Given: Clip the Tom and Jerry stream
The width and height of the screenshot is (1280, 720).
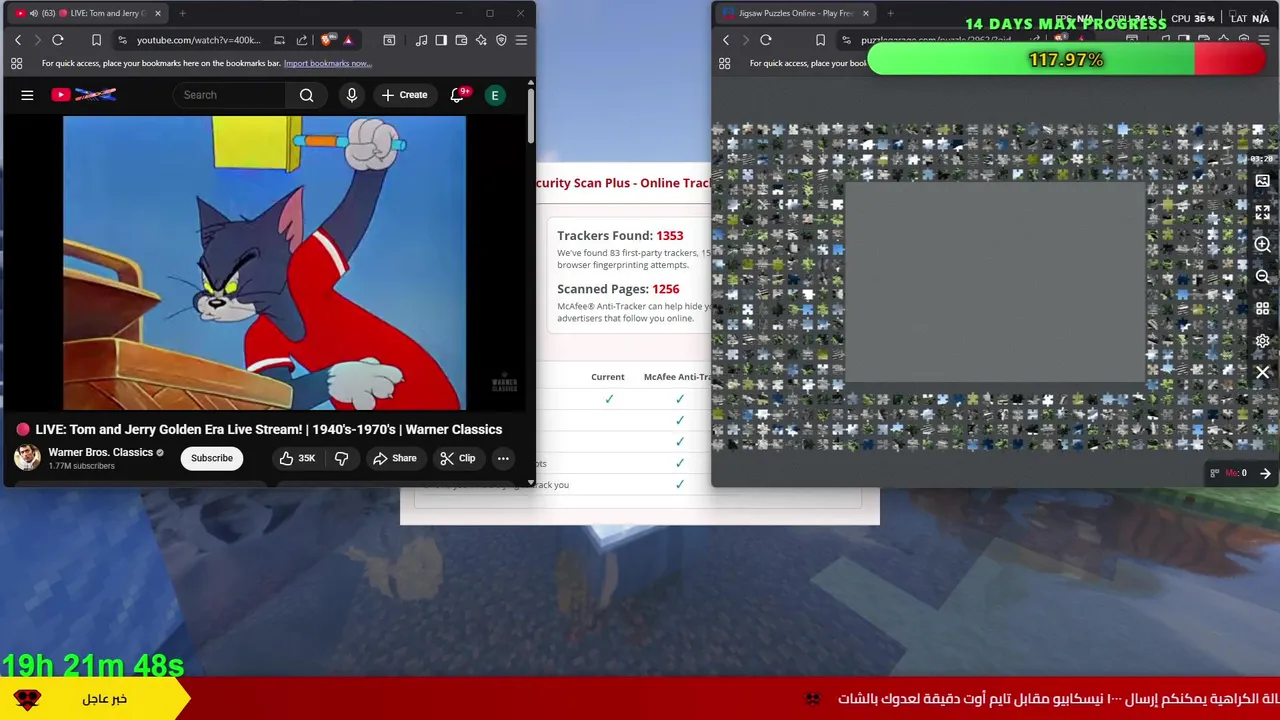Looking at the screenshot, I should point(457,458).
